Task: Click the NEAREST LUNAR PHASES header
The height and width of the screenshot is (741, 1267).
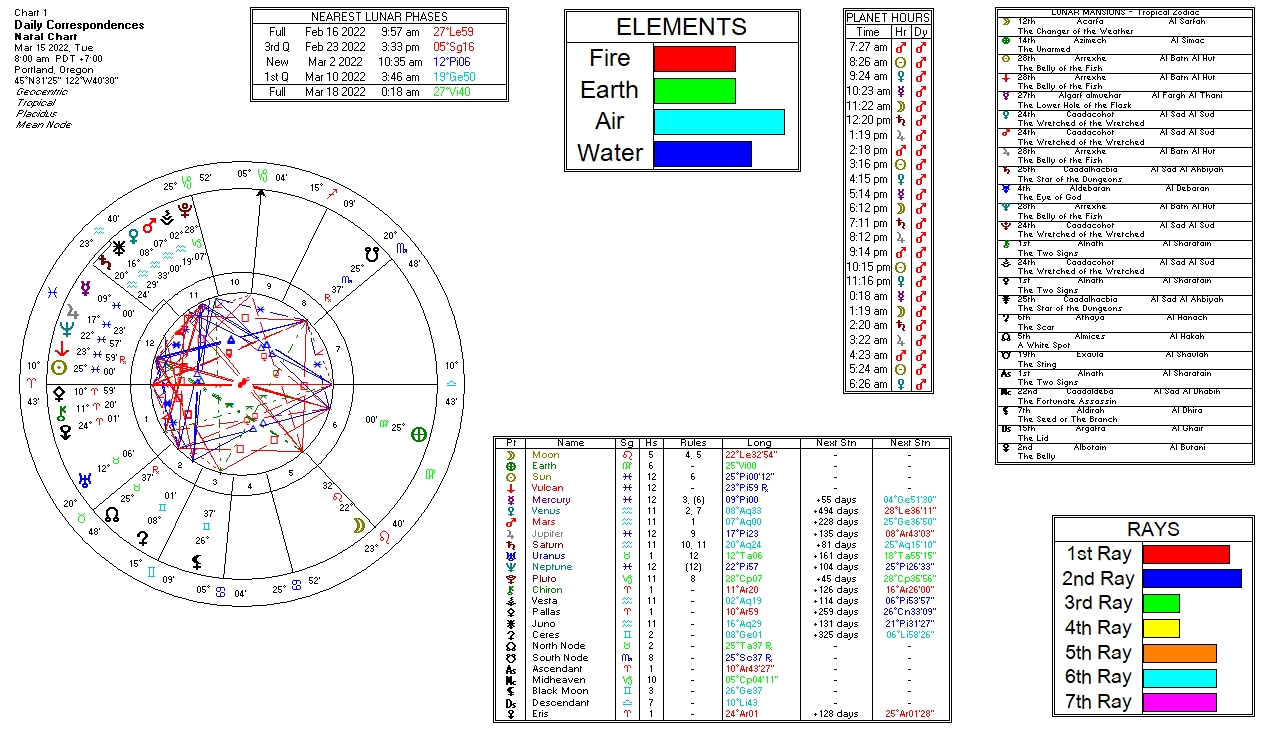Action: click(379, 17)
